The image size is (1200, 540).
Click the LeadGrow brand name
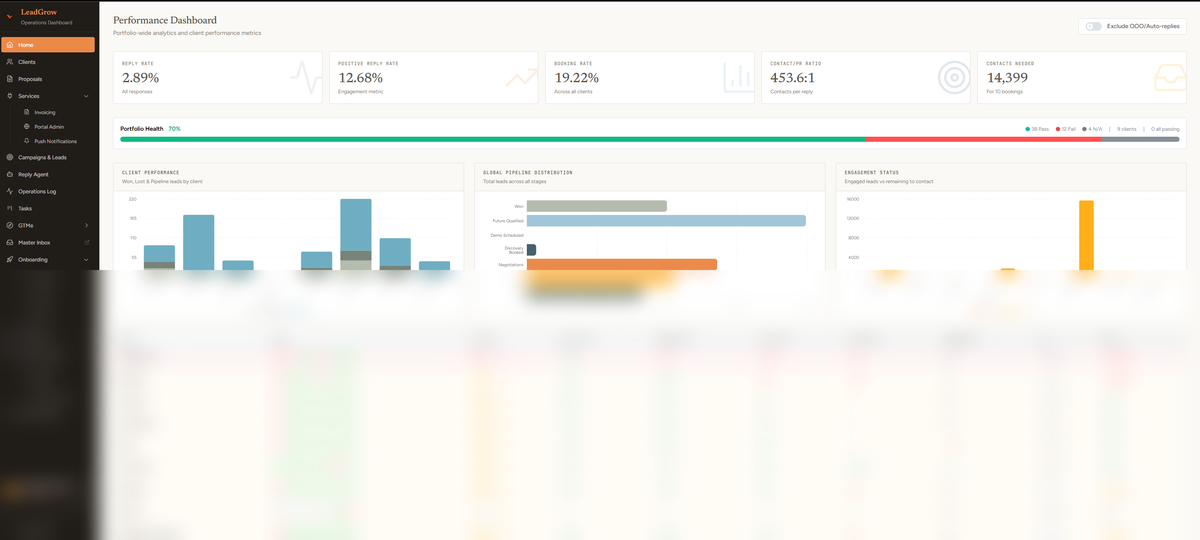[x=39, y=12]
